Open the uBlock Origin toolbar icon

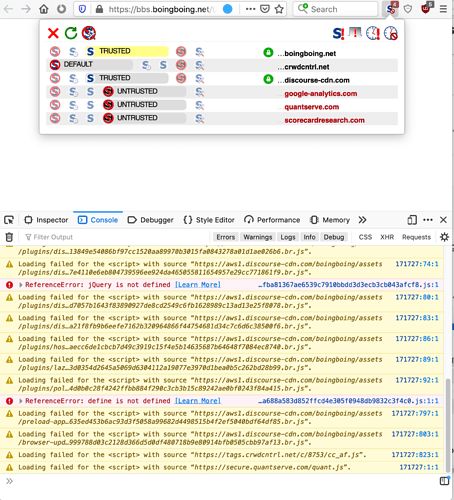click(426, 8)
